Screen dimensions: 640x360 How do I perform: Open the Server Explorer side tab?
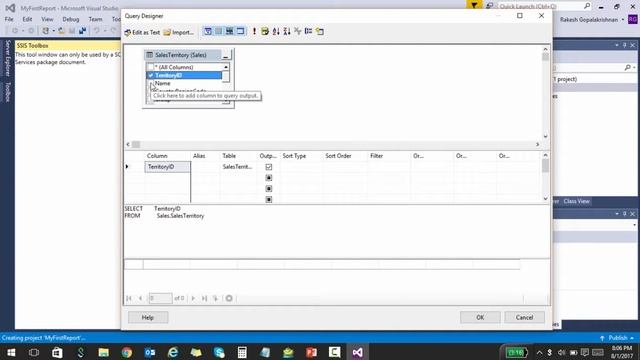(7, 58)
